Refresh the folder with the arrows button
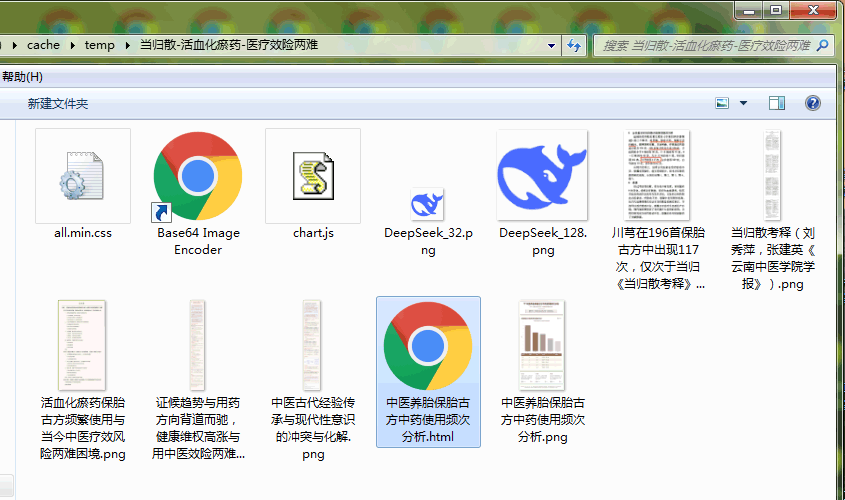The height and width of the screenshot is (500, 845). pos(574,46)
